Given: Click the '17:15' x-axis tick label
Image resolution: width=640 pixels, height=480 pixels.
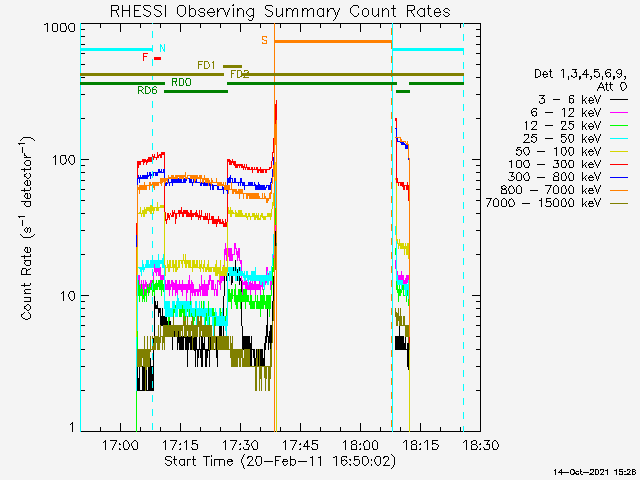Looking at the screenshot, I should tap(180, 445).
